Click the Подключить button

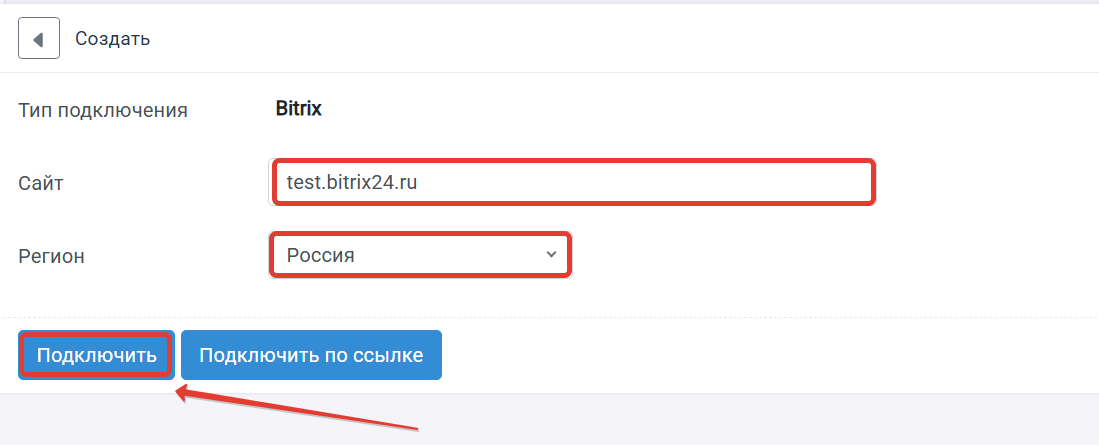[x=96, y=355]
